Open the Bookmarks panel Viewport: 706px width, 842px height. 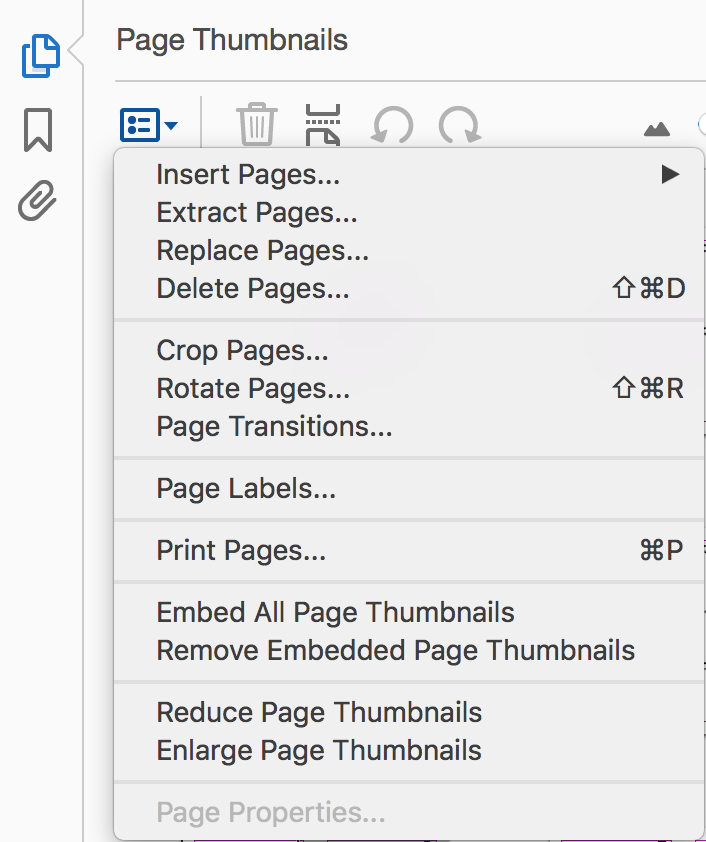click(x=37, y=131)
